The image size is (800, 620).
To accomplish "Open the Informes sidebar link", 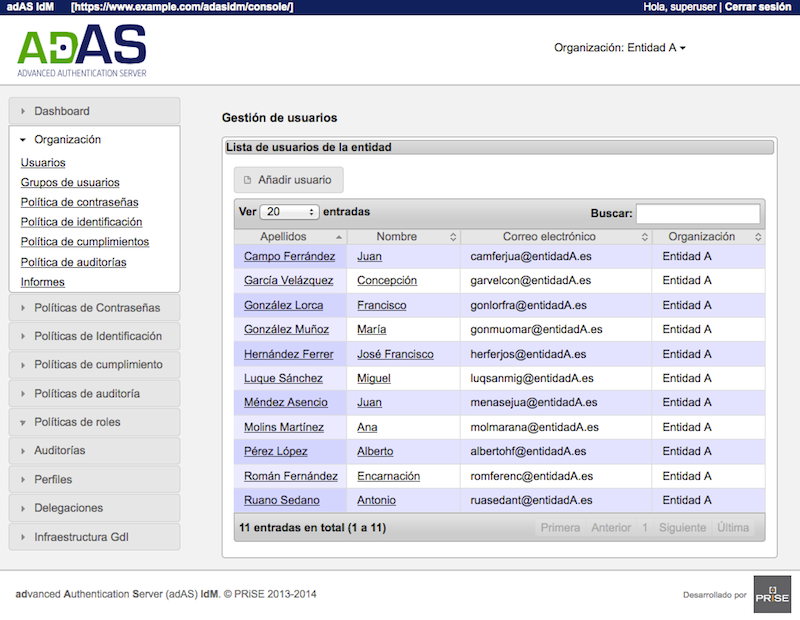I will (42, 282).
